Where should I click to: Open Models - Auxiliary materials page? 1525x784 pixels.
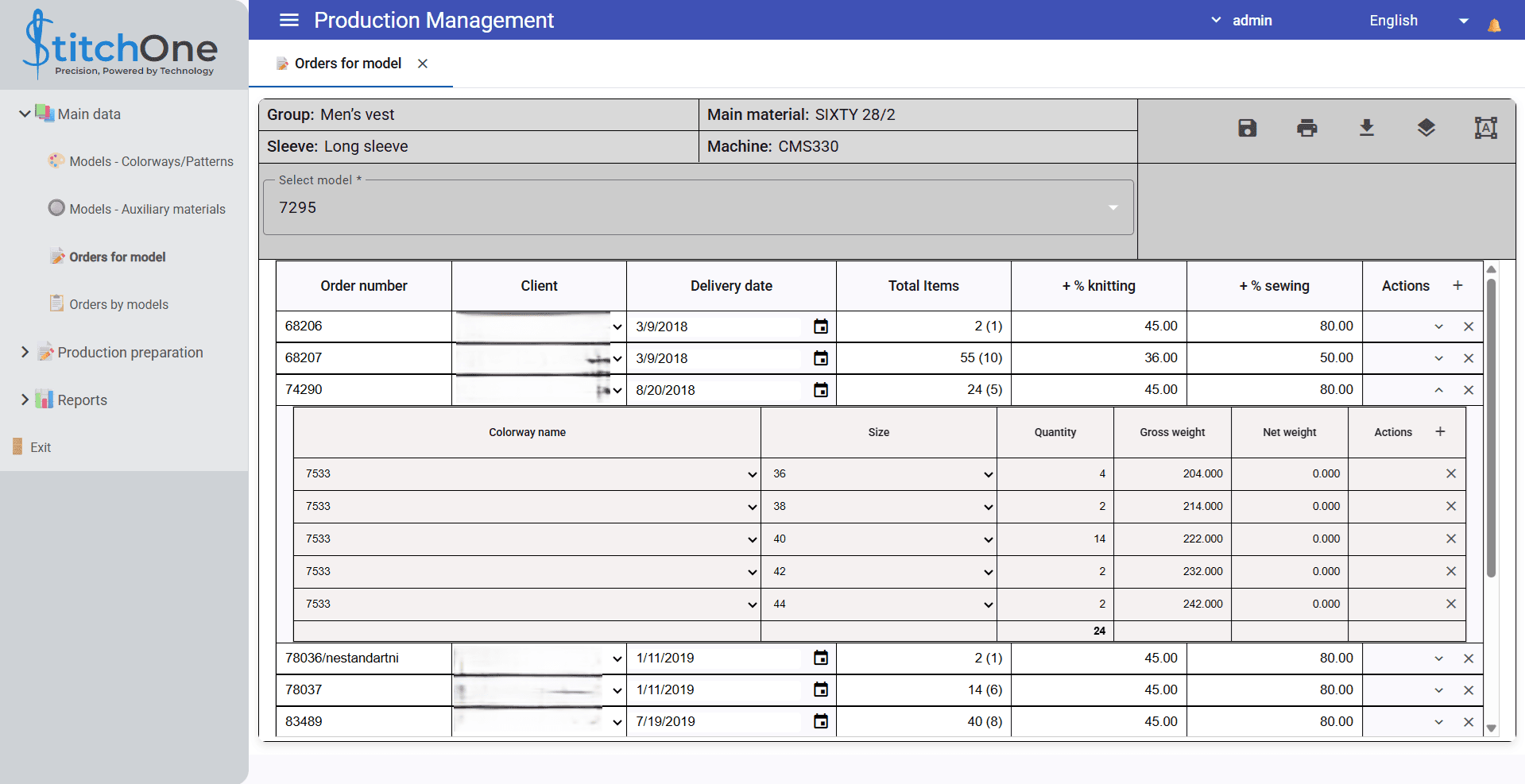coord(147,209)
